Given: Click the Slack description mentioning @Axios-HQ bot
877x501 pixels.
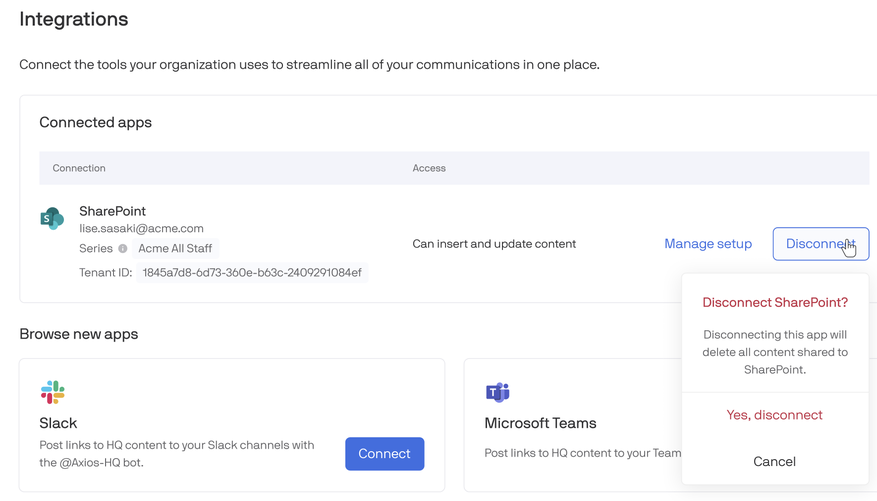Looking at the screenshot, I should [177, 453].
